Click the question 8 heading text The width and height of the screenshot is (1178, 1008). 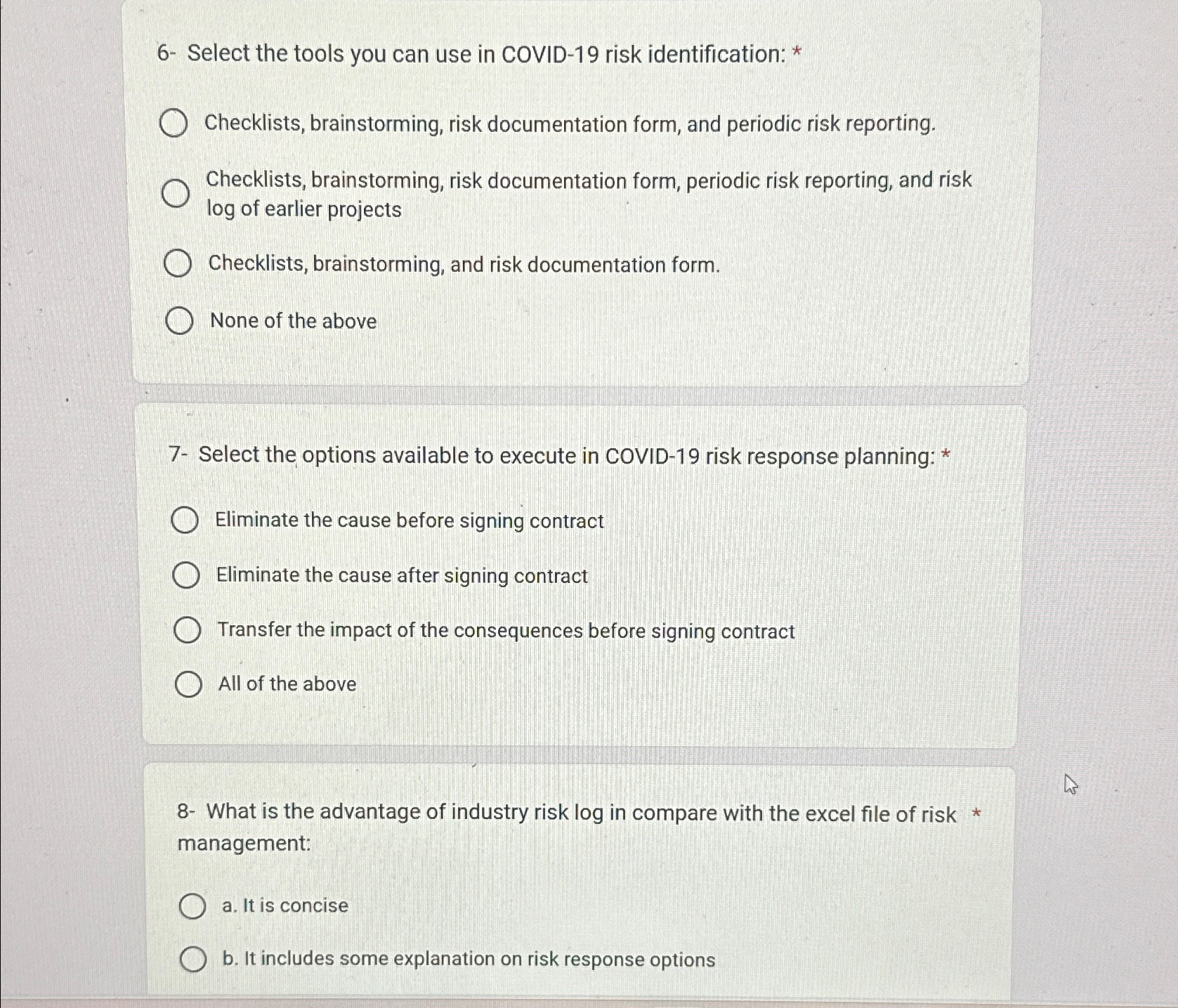[x=576, y=814]
